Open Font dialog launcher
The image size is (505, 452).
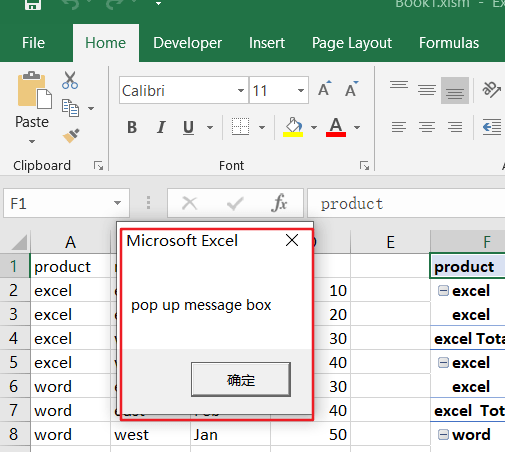pyautogui.click(x=364, y=165)
